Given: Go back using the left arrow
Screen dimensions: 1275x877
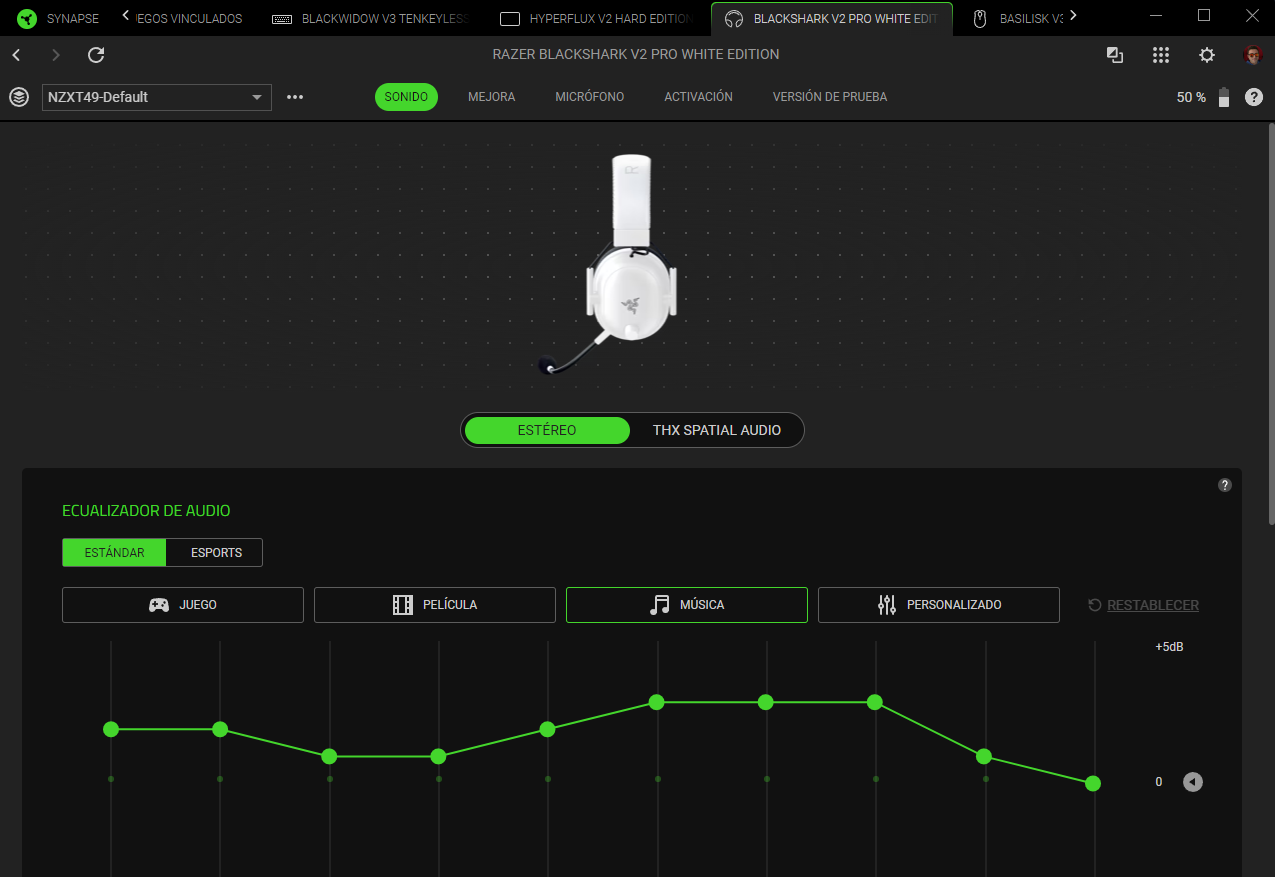Looking at the screenshot, I should pos(17,55).
